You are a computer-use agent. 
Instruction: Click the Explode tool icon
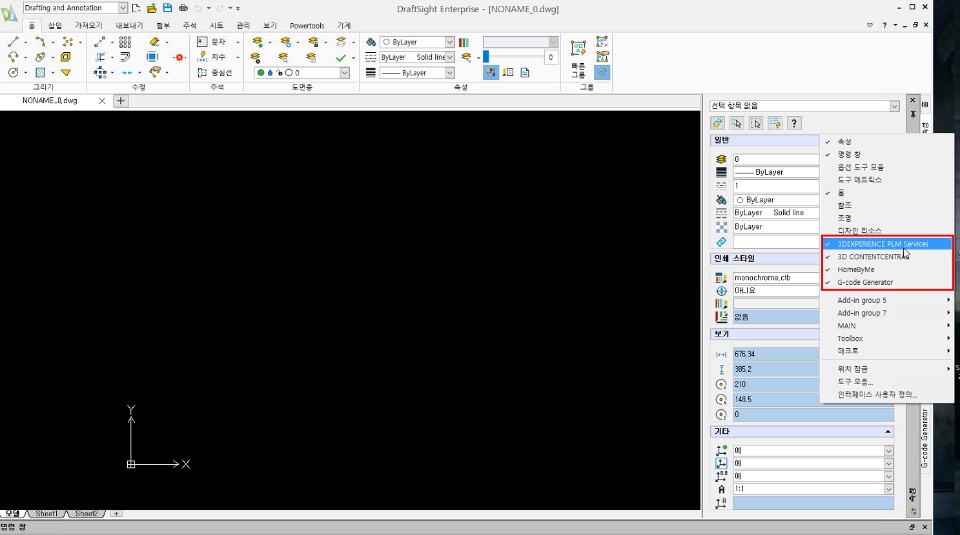pos(179,58)
